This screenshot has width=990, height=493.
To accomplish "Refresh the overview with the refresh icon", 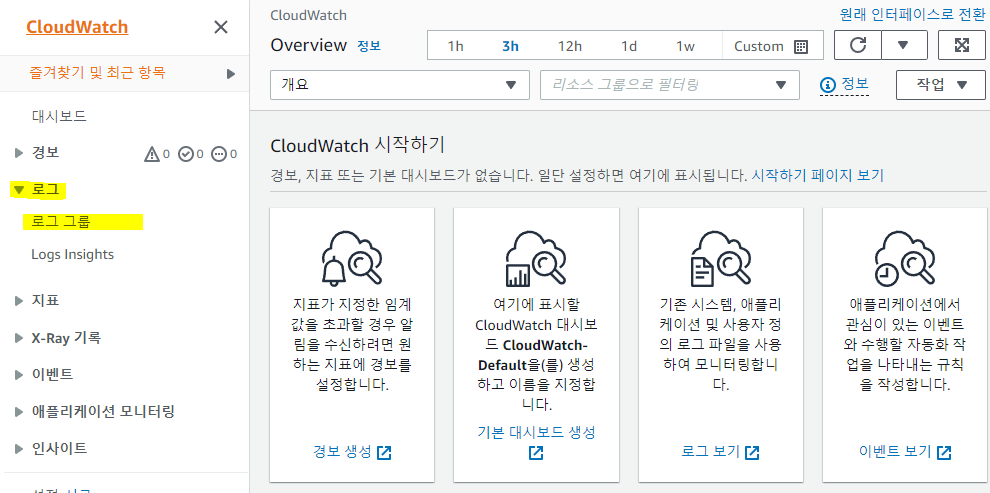I will click(857, 45).
